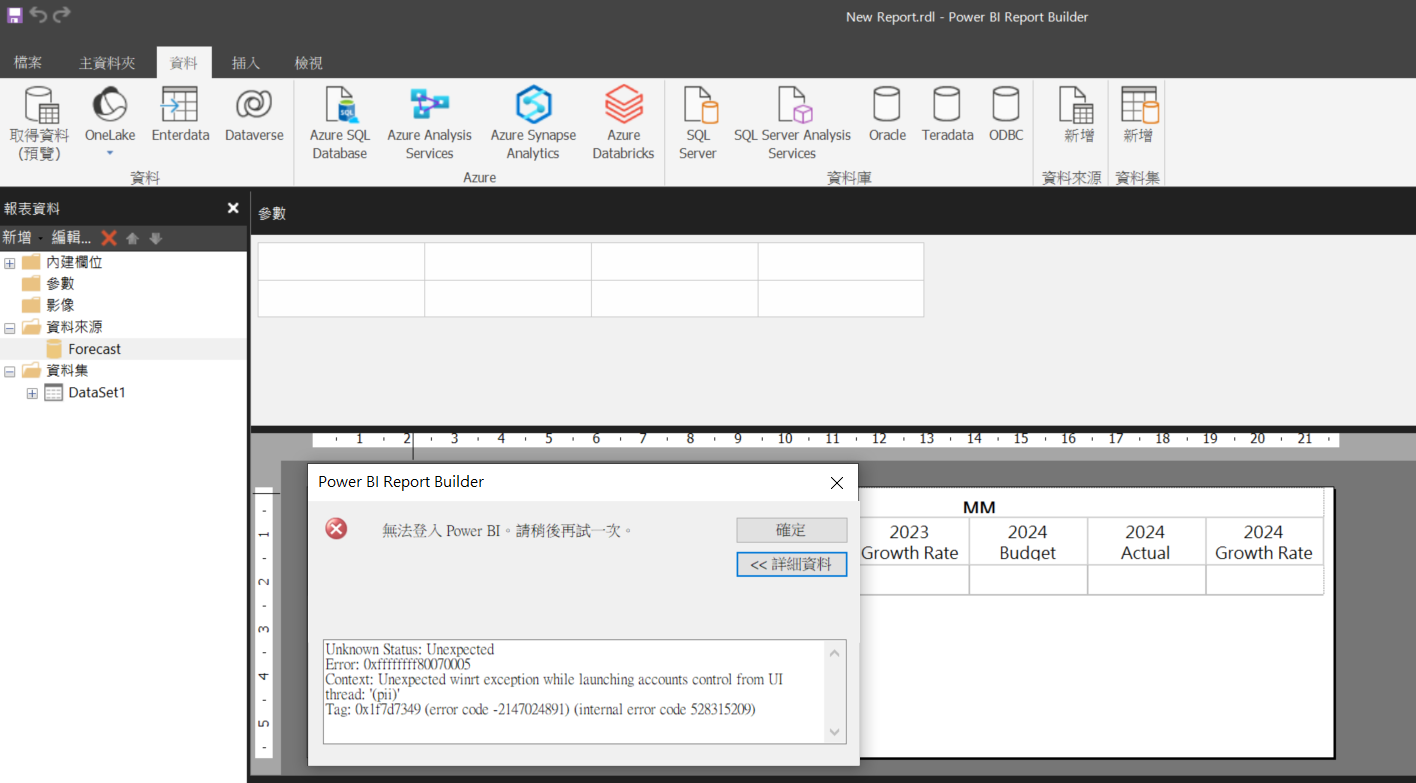Screen dimensions: 1416x783
Task: Select Azure SQL Database icon
Action: (x=340, y=123)
